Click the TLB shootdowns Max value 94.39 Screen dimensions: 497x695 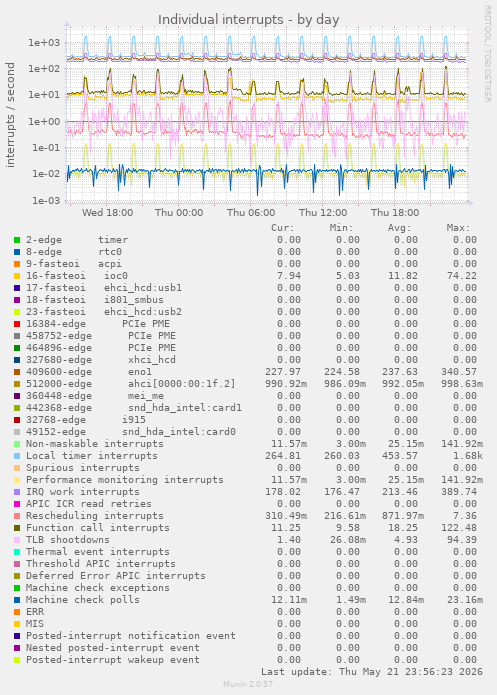tap(462, 540)
